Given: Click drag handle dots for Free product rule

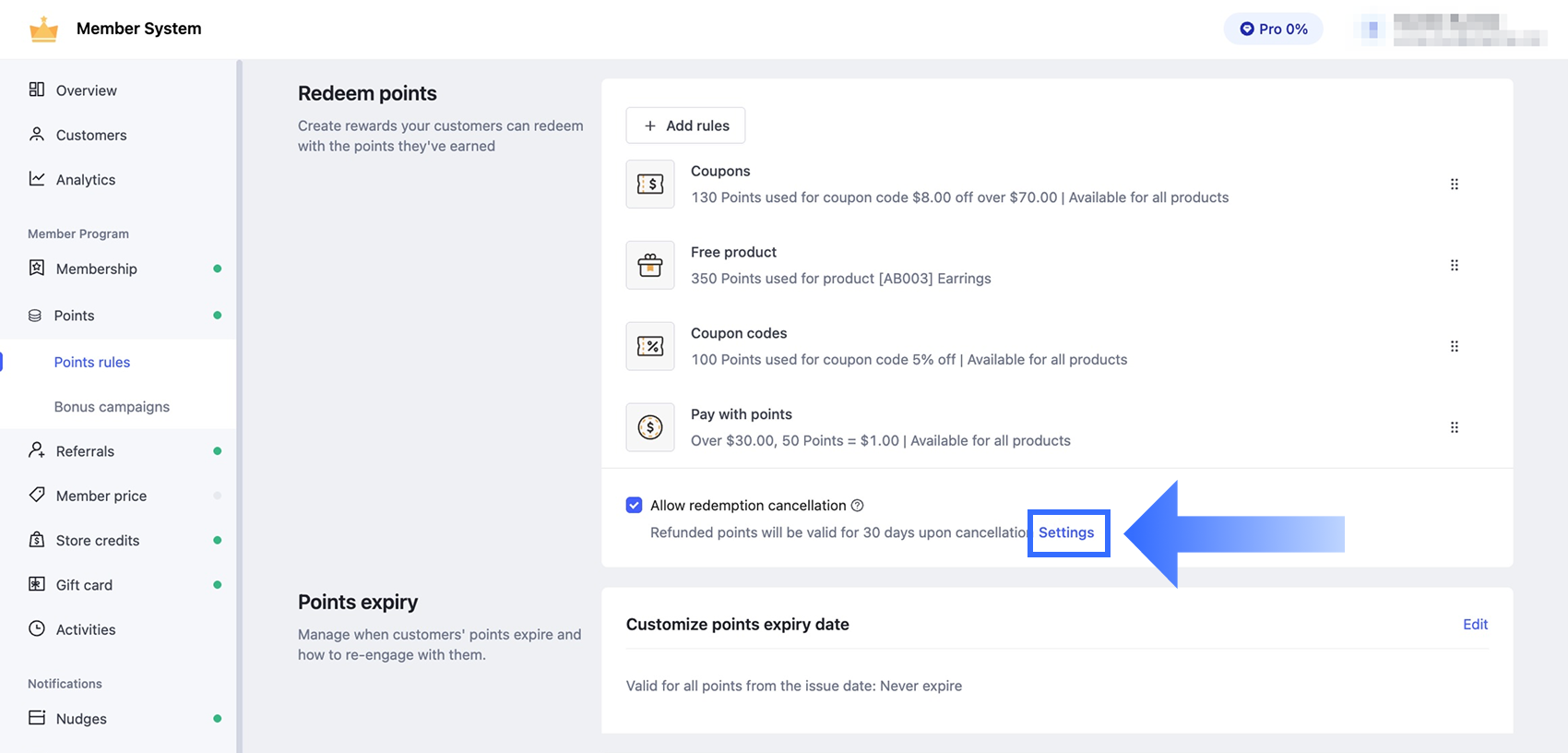Looking at the screenshot, I should point(1455,265).
